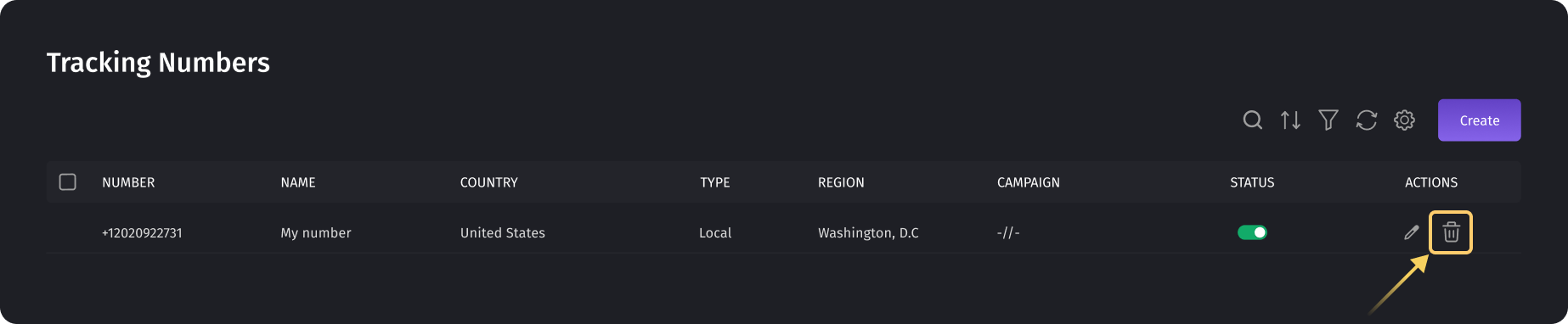This screenshot has width=1568, height=324.
Task: Delete tracking number with trash icon
Action: (1451, 232)
